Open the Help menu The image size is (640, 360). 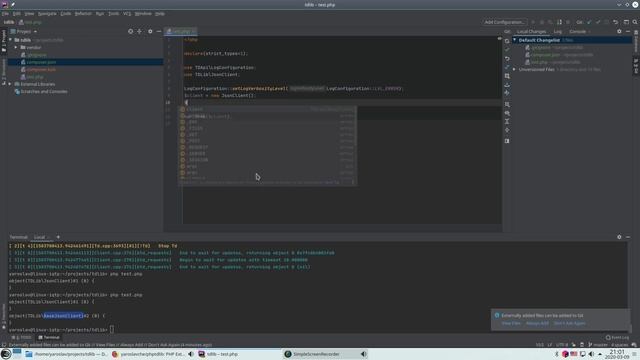click(160, 13)
